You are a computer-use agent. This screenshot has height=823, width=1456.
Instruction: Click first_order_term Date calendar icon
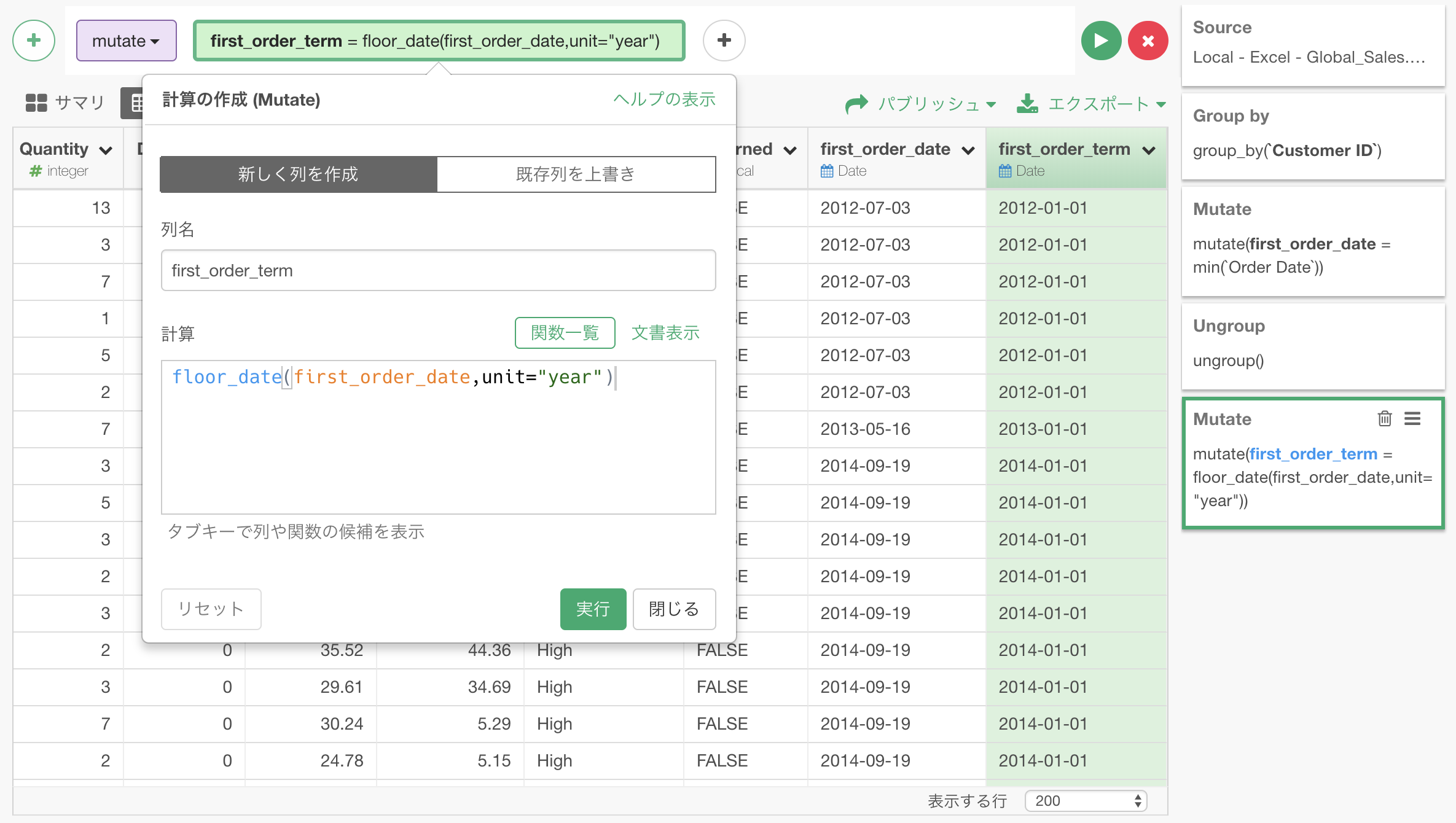tap(1005, 171)
